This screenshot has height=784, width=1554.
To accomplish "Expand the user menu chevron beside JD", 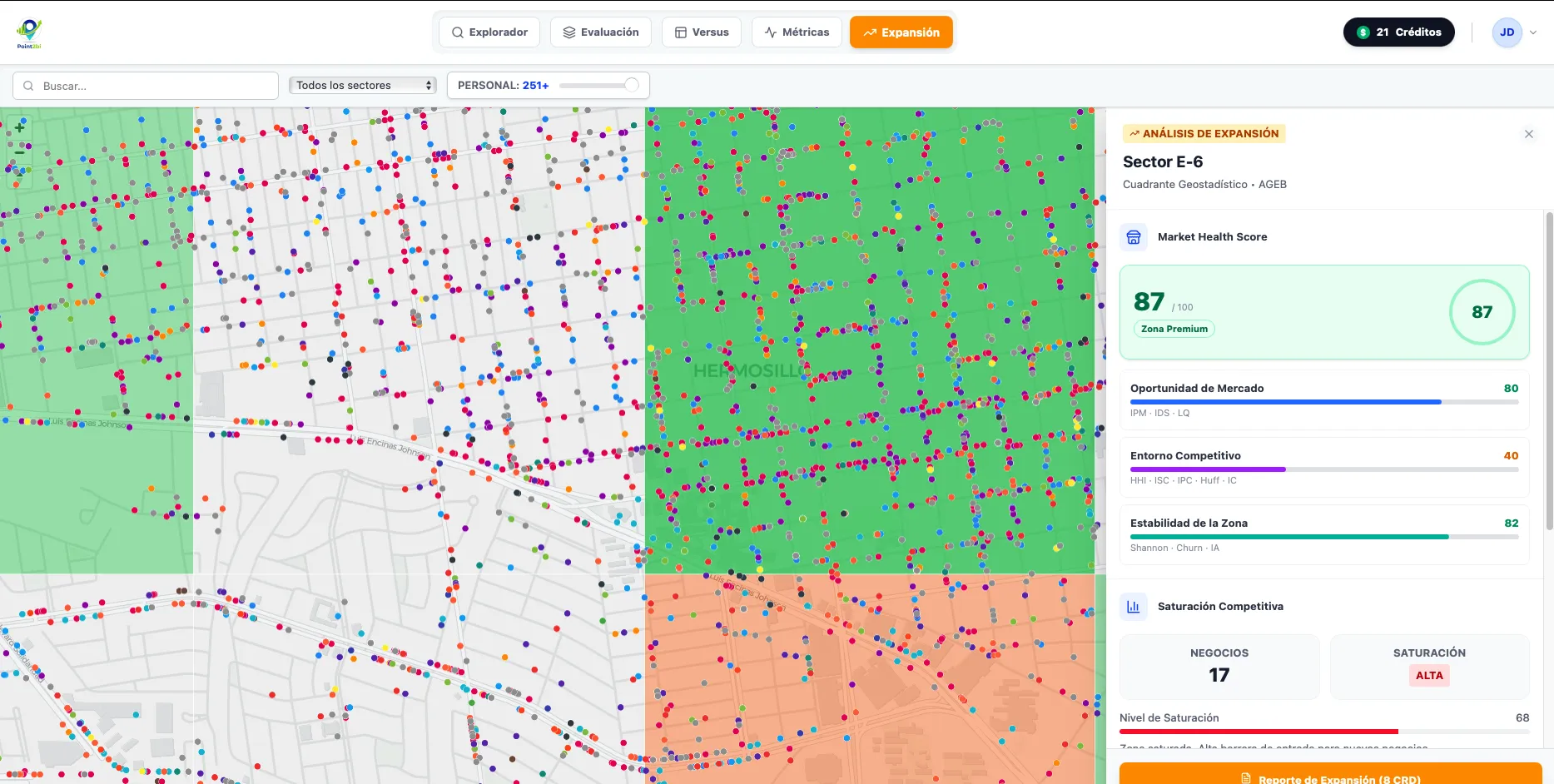I will point(1533,32).
